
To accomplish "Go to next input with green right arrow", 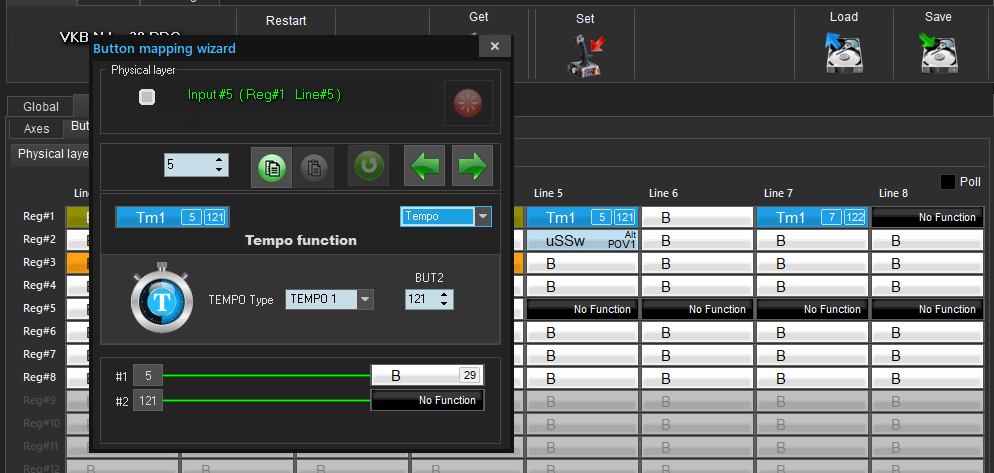I will coord(472,165).
